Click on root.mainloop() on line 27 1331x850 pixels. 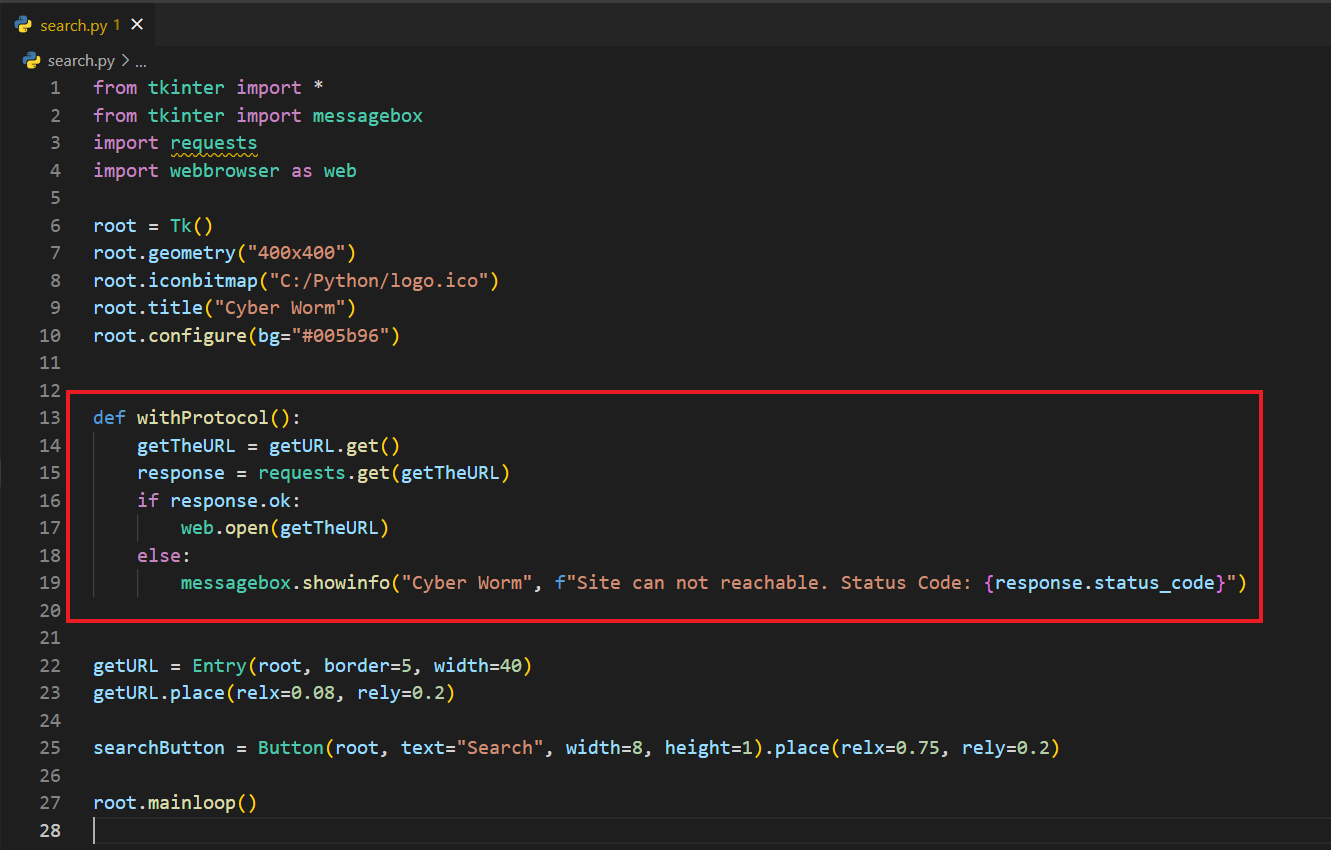(175, 803)
